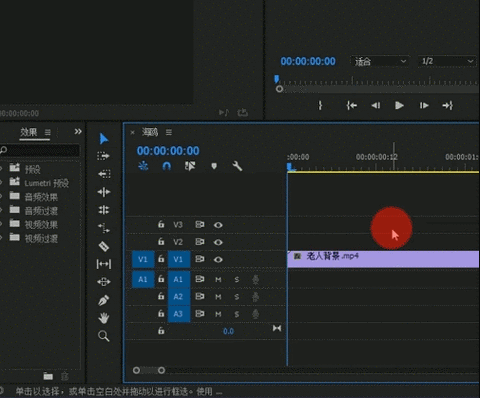Activate the Zoom tool magnifier
Viewport: 480px width, 398px height.
[x=104, y=336]
